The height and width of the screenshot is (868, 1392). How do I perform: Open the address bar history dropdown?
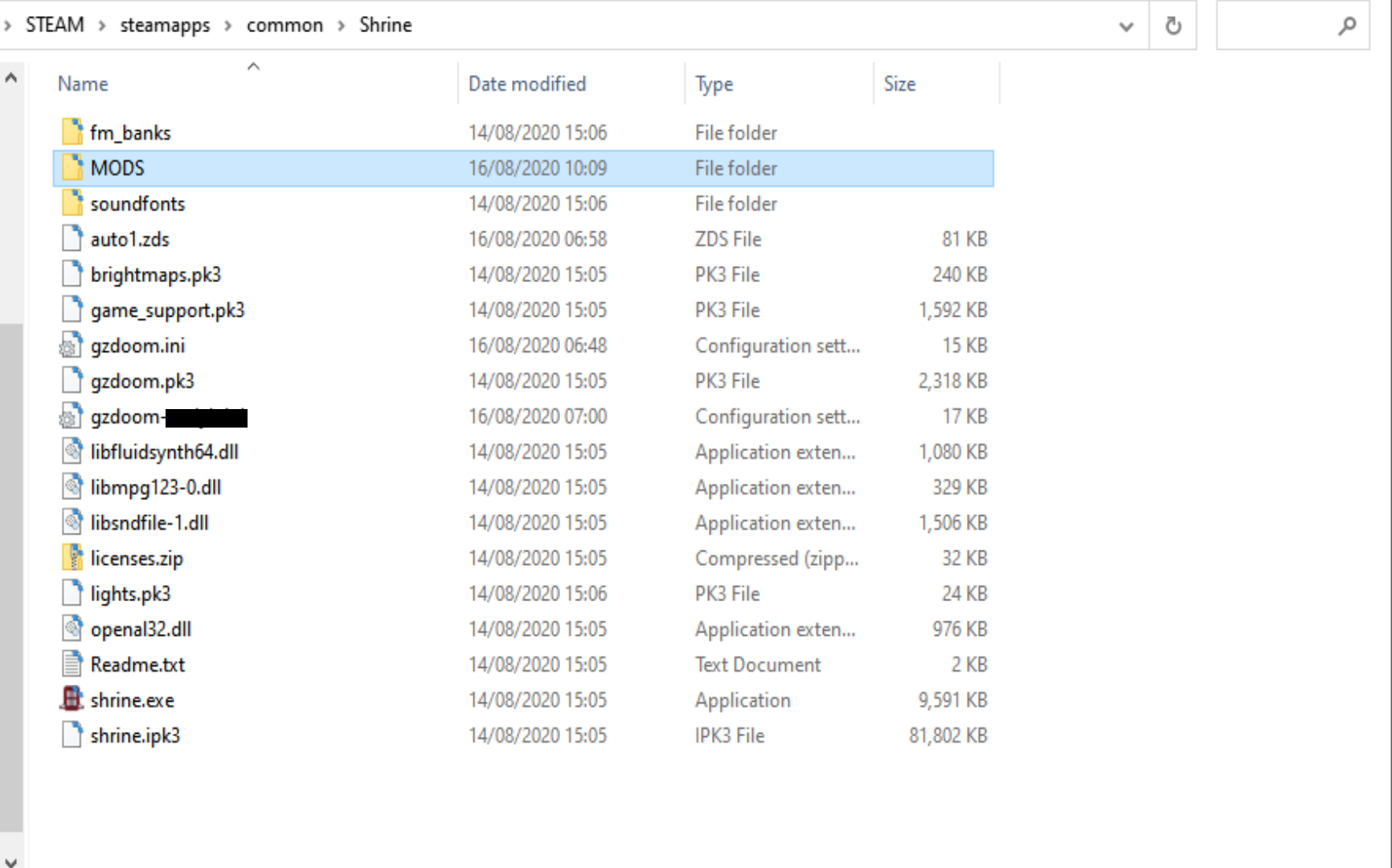pos(1126,26)
